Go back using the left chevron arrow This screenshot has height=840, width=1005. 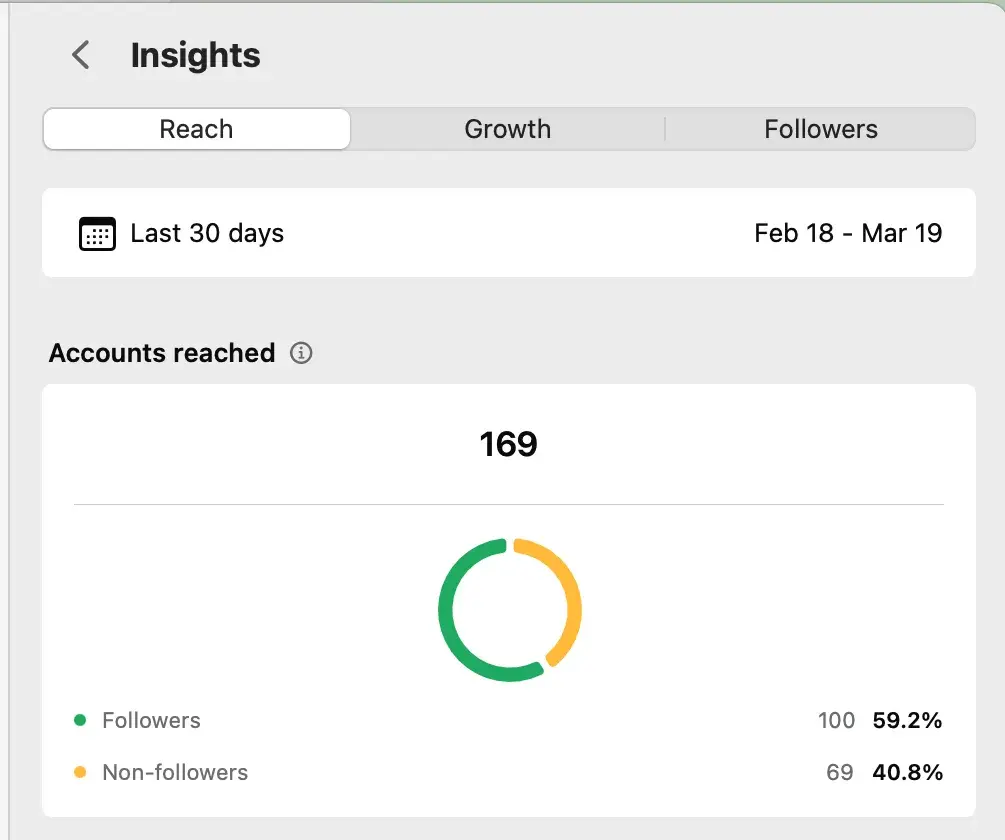pos(81,54)
